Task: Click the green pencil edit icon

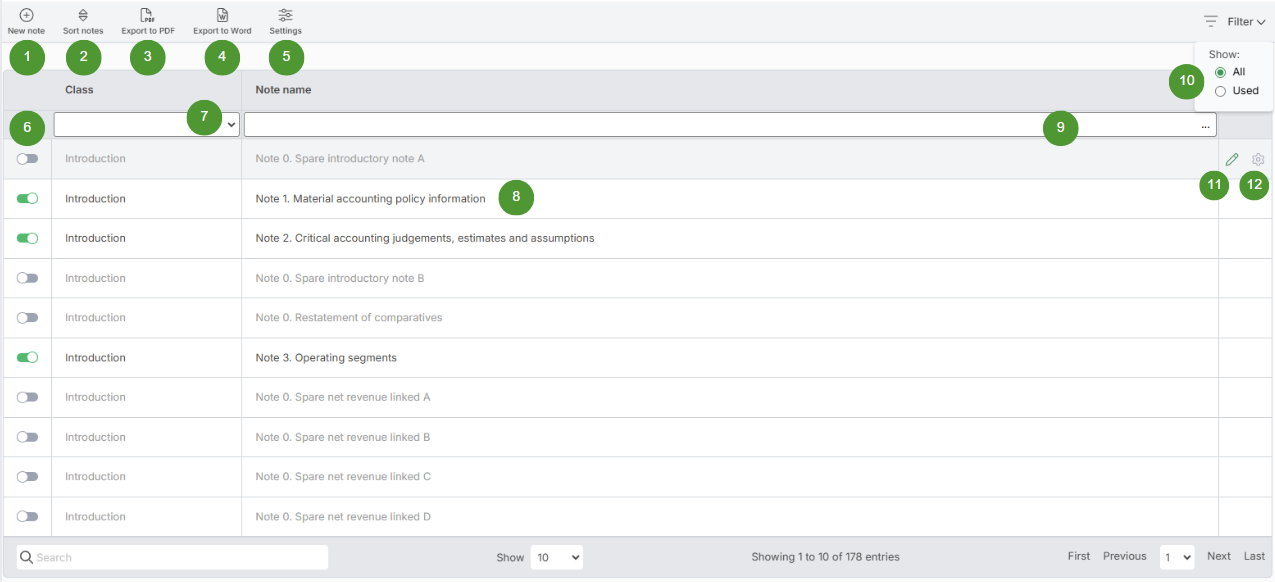Action: tap(1232, 159)
